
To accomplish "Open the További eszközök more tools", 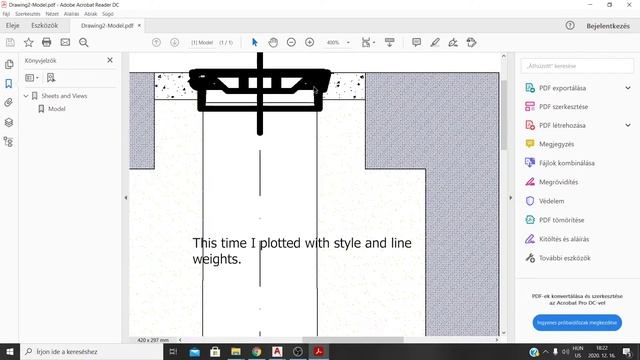I will (x=564, y=258).
